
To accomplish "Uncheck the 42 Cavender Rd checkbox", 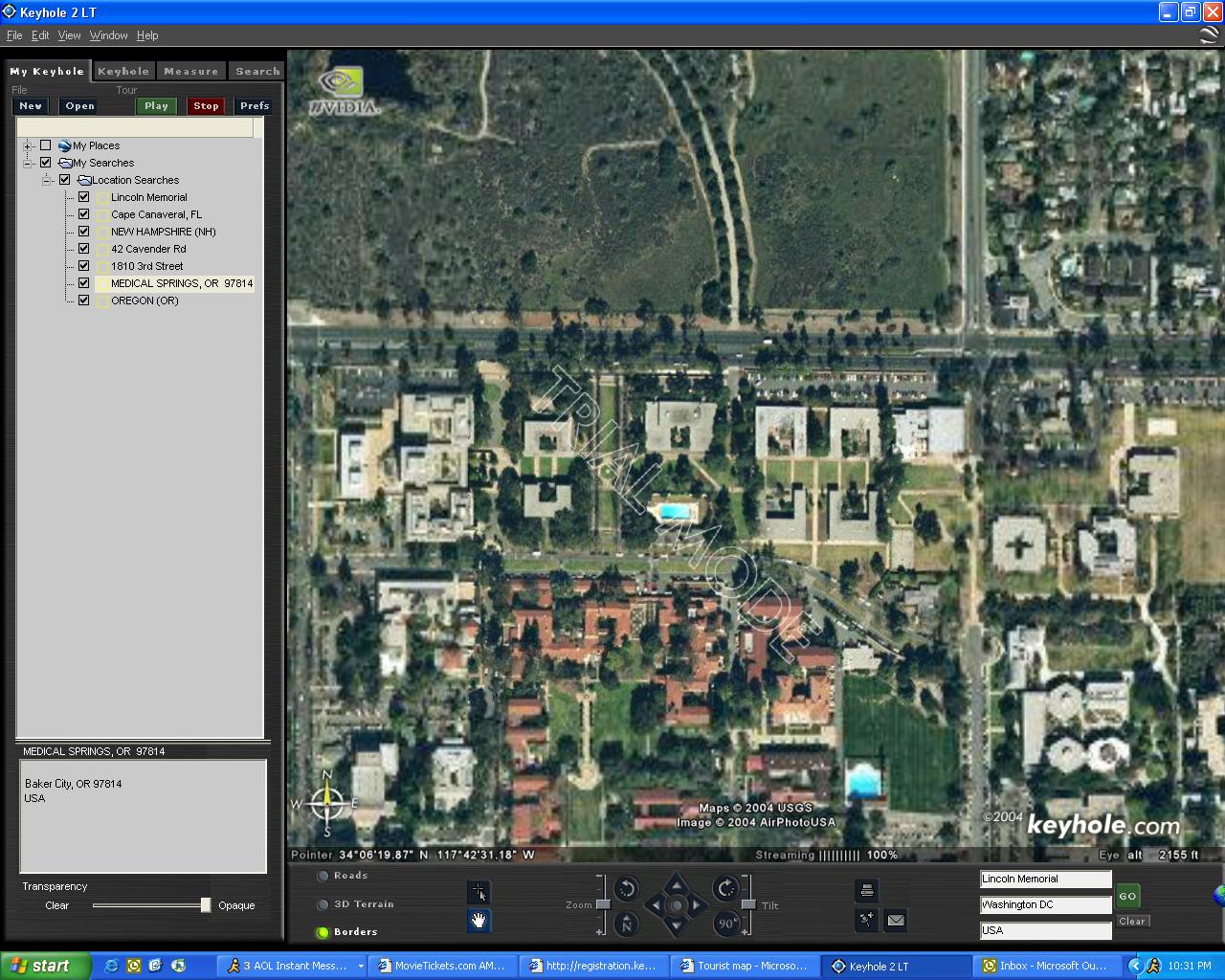I will click(83, 249).
